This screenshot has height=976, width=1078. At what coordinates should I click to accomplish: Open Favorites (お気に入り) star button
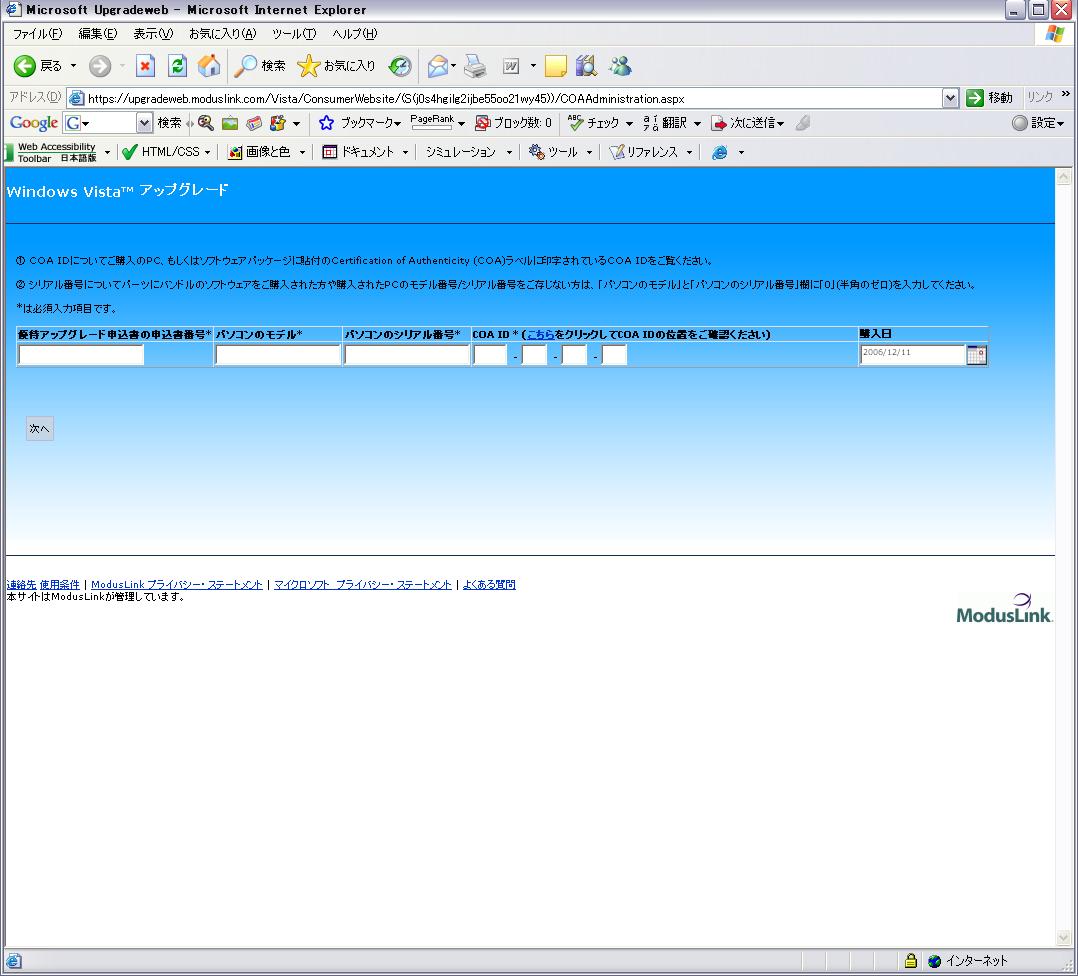pyautogui.click(x=336, y=66)
